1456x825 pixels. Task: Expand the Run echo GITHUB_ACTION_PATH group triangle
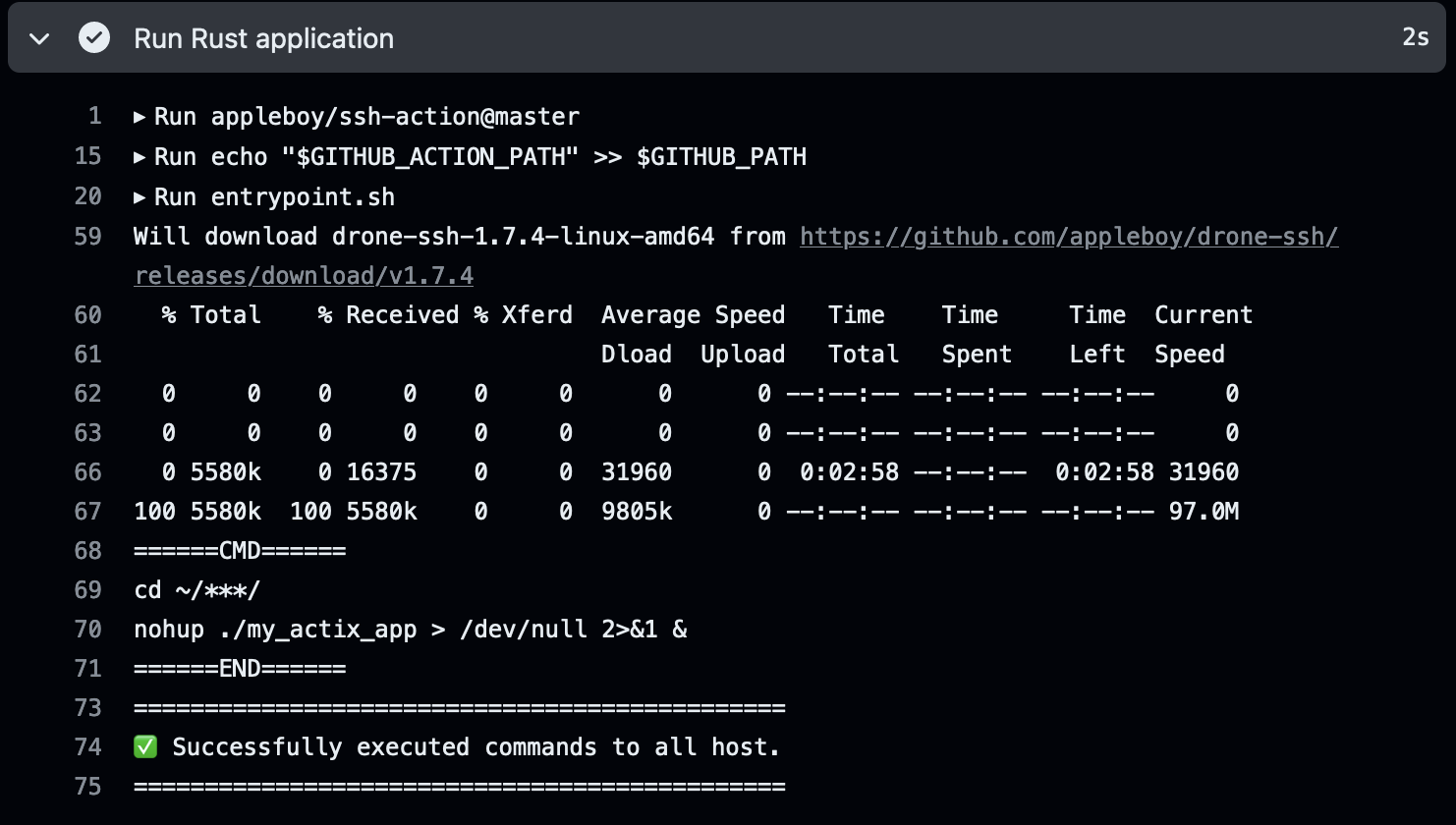[x=140, y=157]
